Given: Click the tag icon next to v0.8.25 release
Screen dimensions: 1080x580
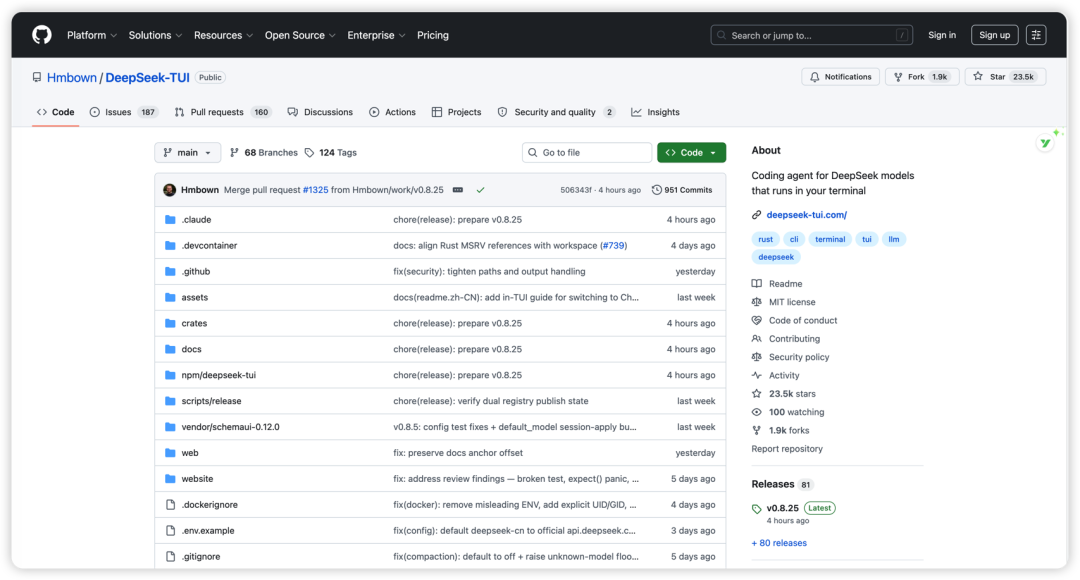Looking at the screenshot, I should coord(756,509).
